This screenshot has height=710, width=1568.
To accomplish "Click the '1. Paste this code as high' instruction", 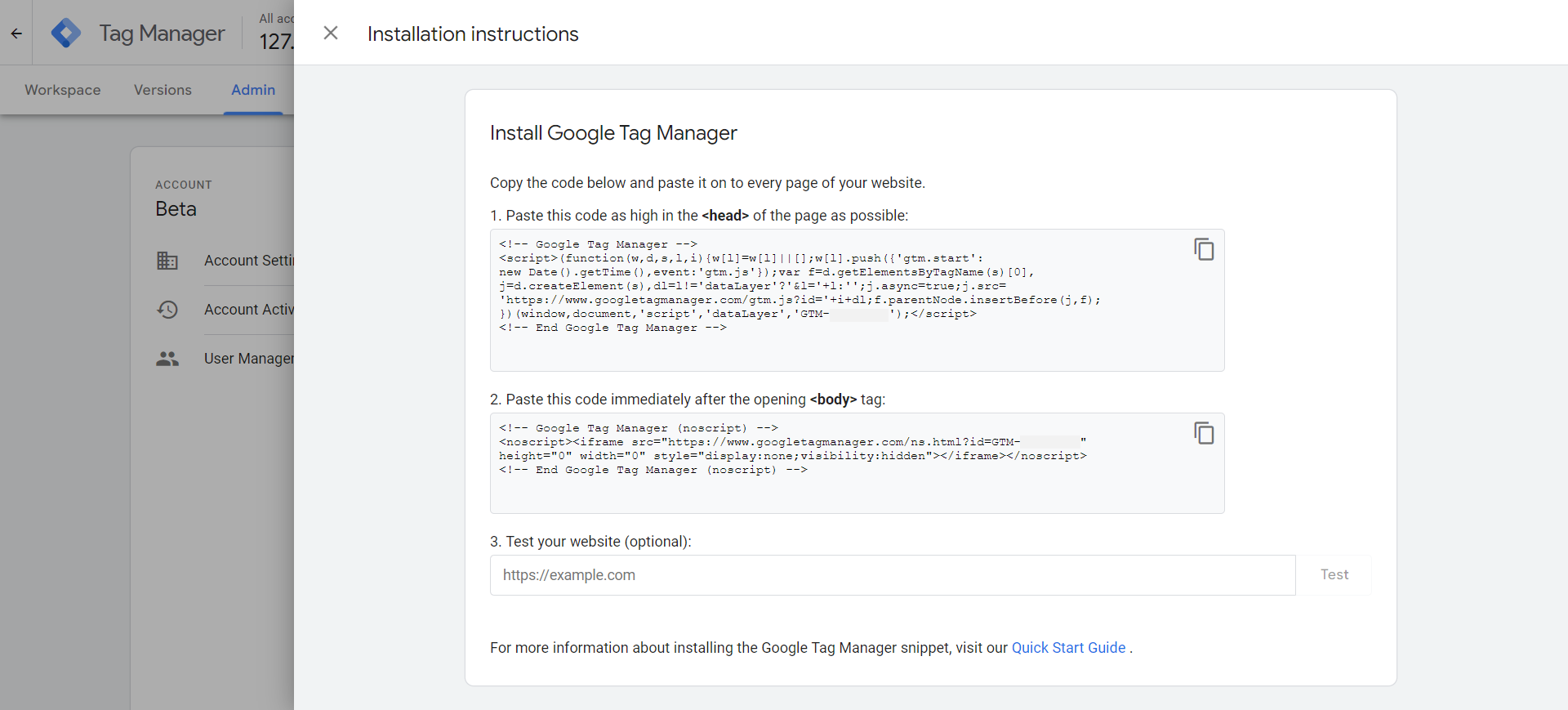I will [x=699, y=216].
